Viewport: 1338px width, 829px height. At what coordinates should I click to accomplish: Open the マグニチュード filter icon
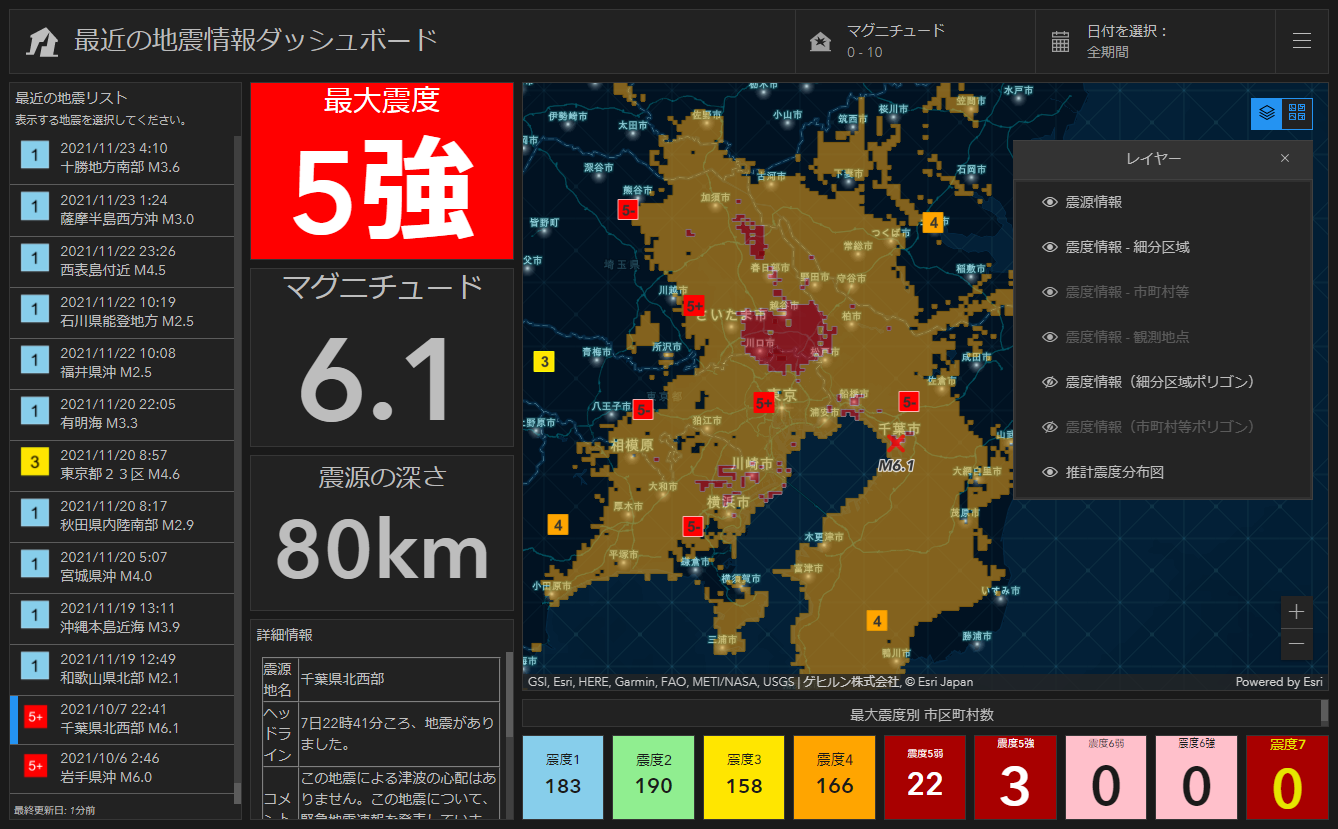820,42
